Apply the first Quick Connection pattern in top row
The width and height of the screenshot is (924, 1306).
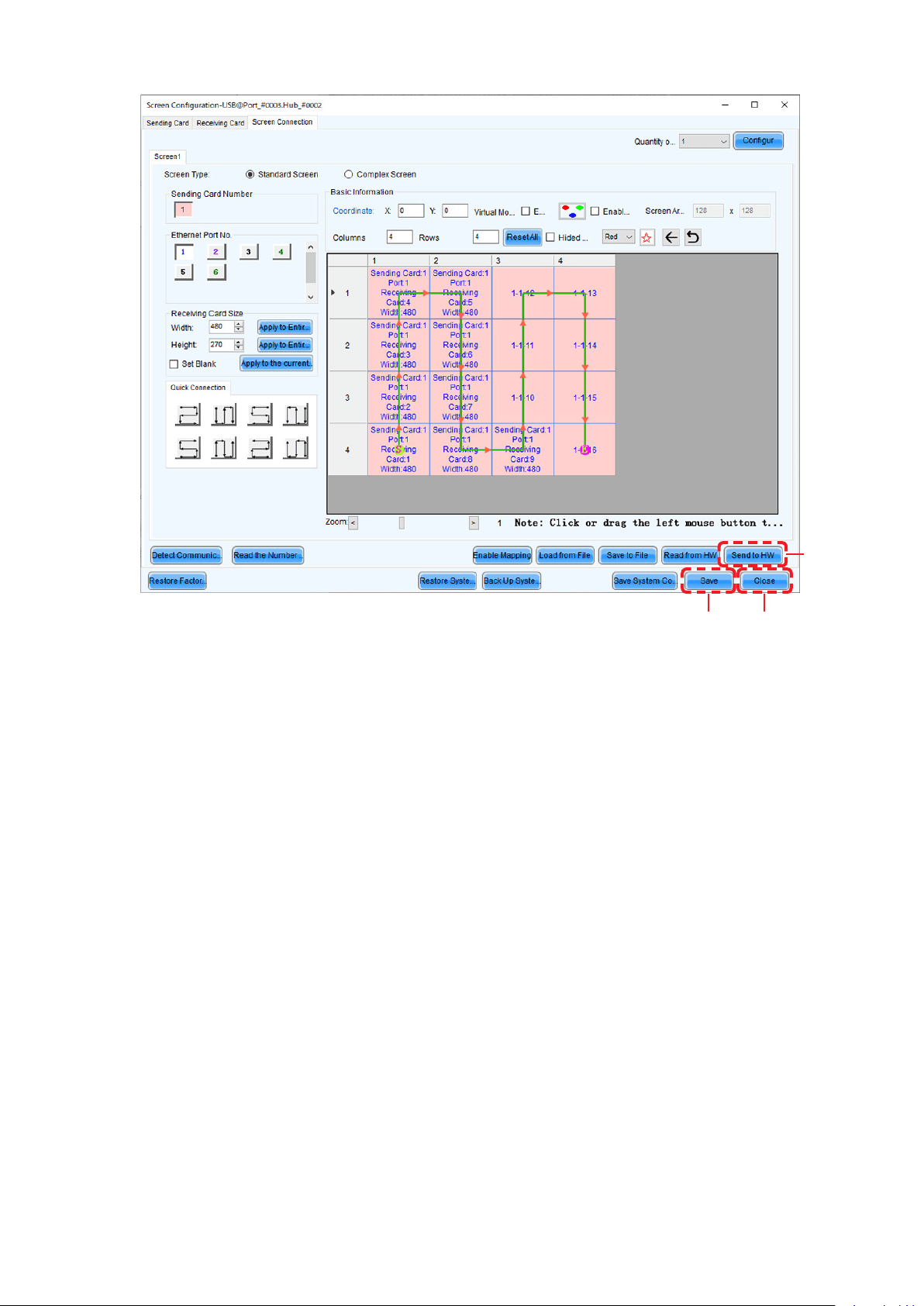click(x=188, y=415)
